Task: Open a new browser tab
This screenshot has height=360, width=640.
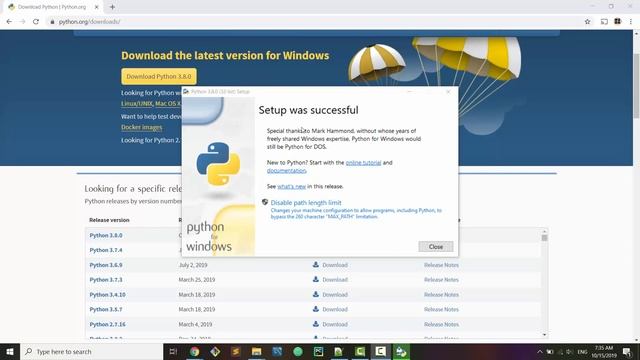Action: (112, 7)
